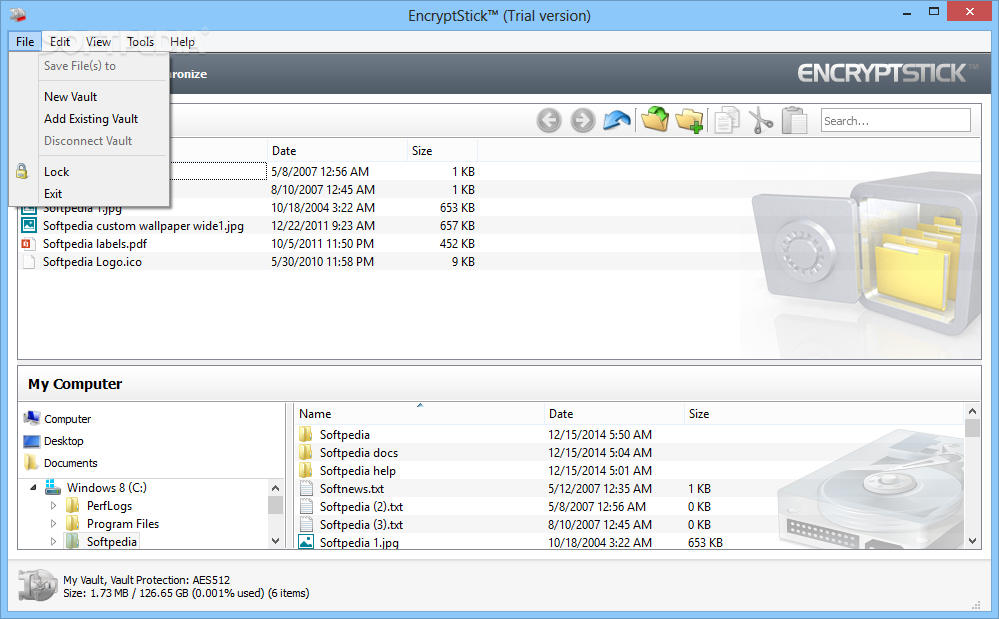Click the PDF icon of Softpedia labels.pdf

click(27, 244)
